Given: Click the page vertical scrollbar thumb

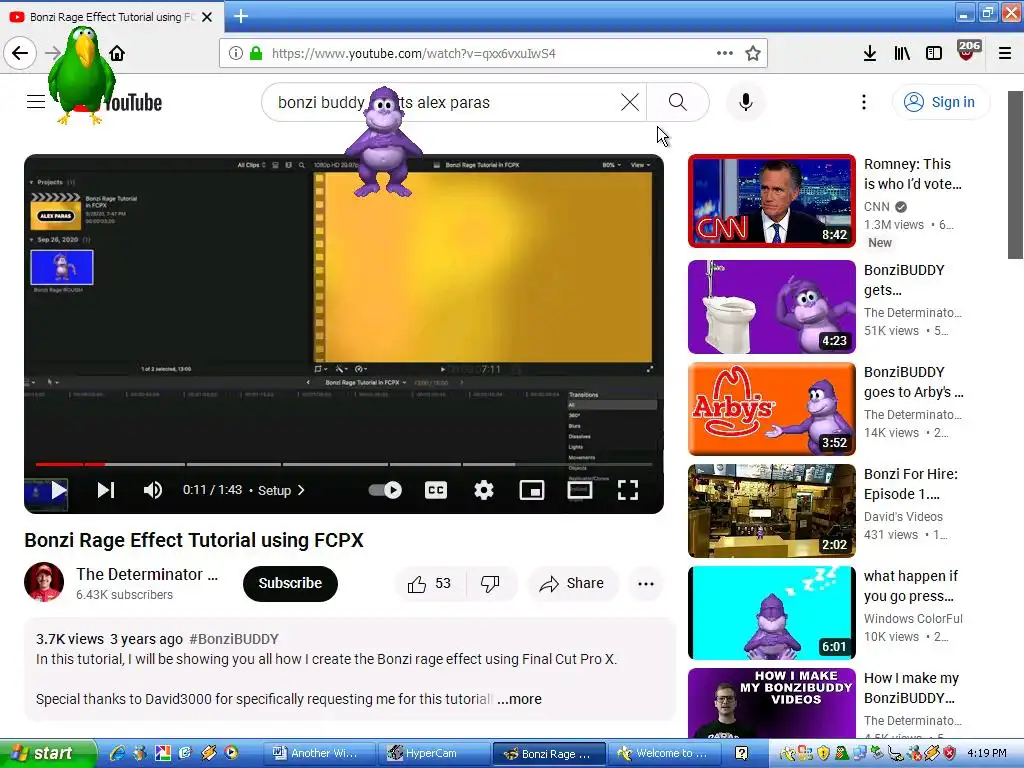Looking at the screenshot, I should tap(1016, 175).
